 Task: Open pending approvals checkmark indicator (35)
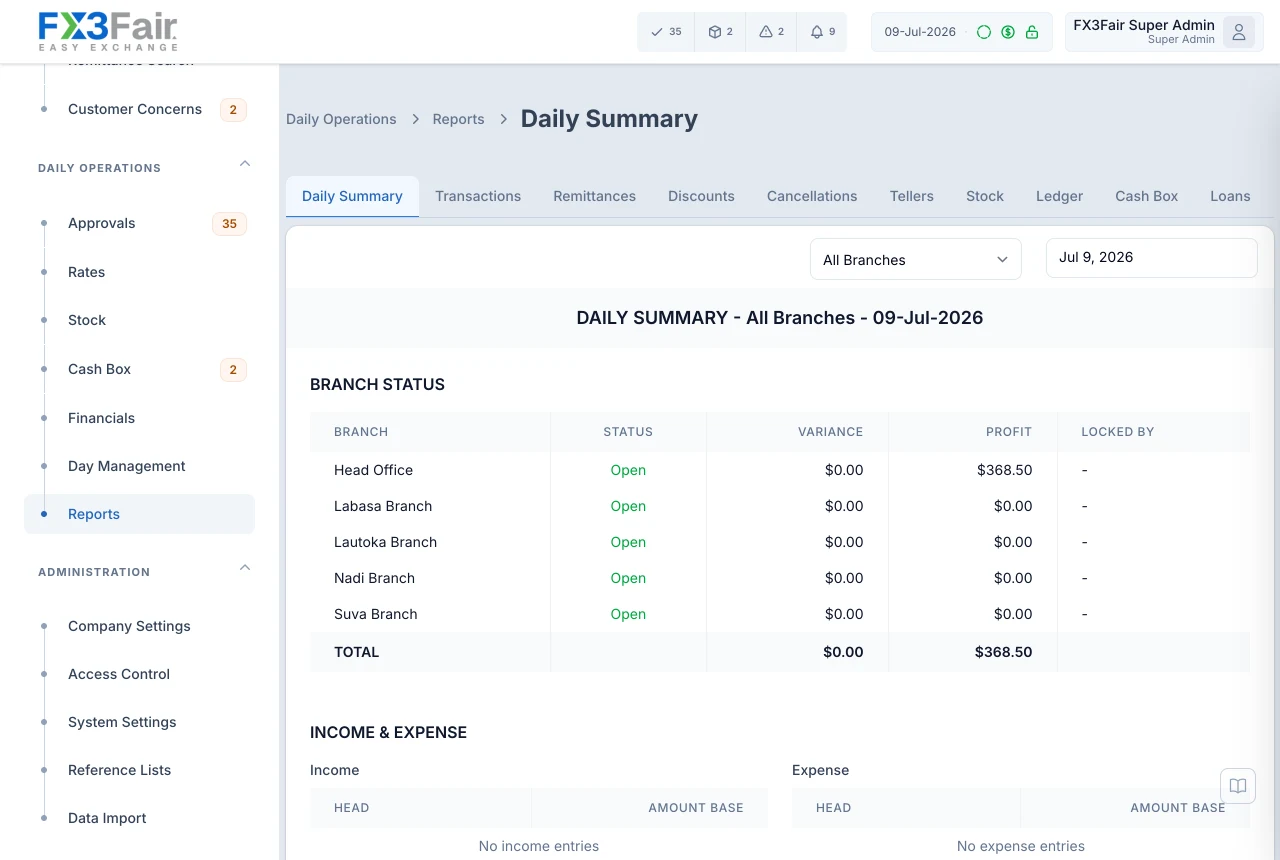point(666,32)
